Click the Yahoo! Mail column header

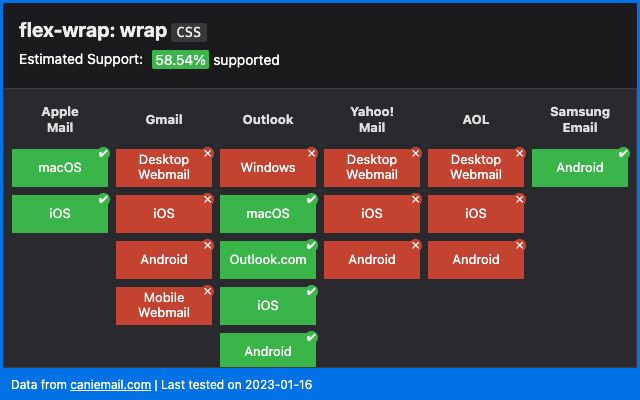coord(371,119)
